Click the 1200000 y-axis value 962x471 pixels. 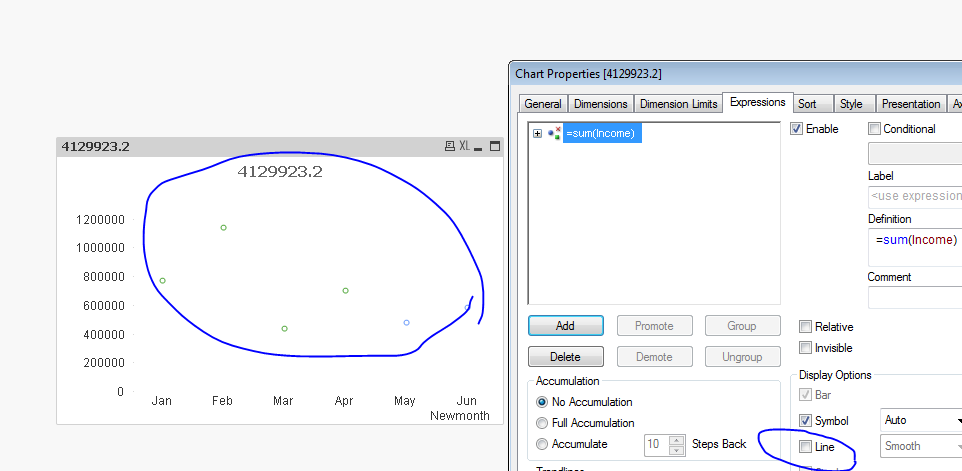(100, 219)
